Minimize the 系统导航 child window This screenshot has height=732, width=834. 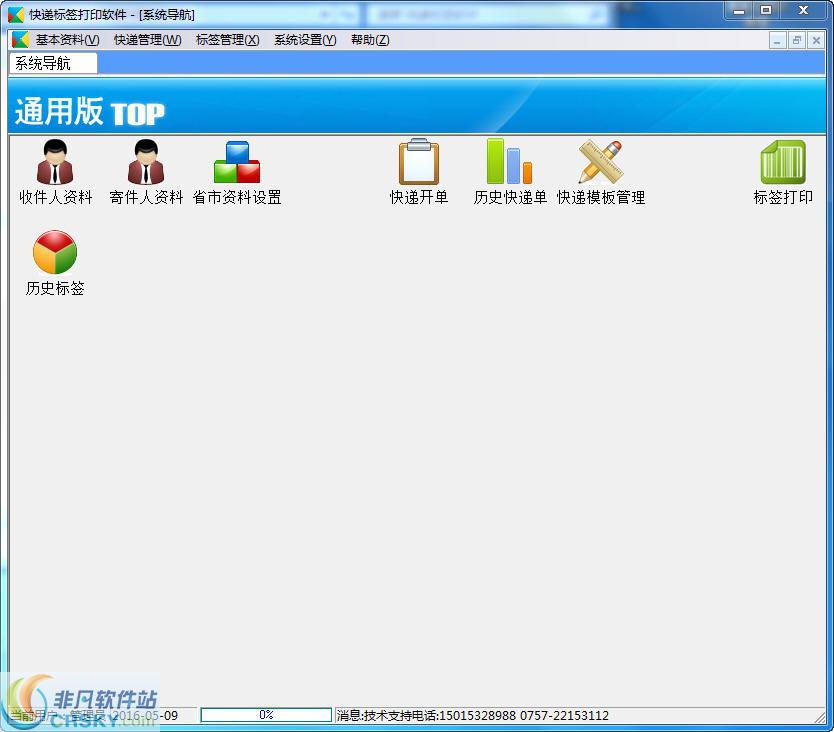pyautogui.click(x=778, y=40)
